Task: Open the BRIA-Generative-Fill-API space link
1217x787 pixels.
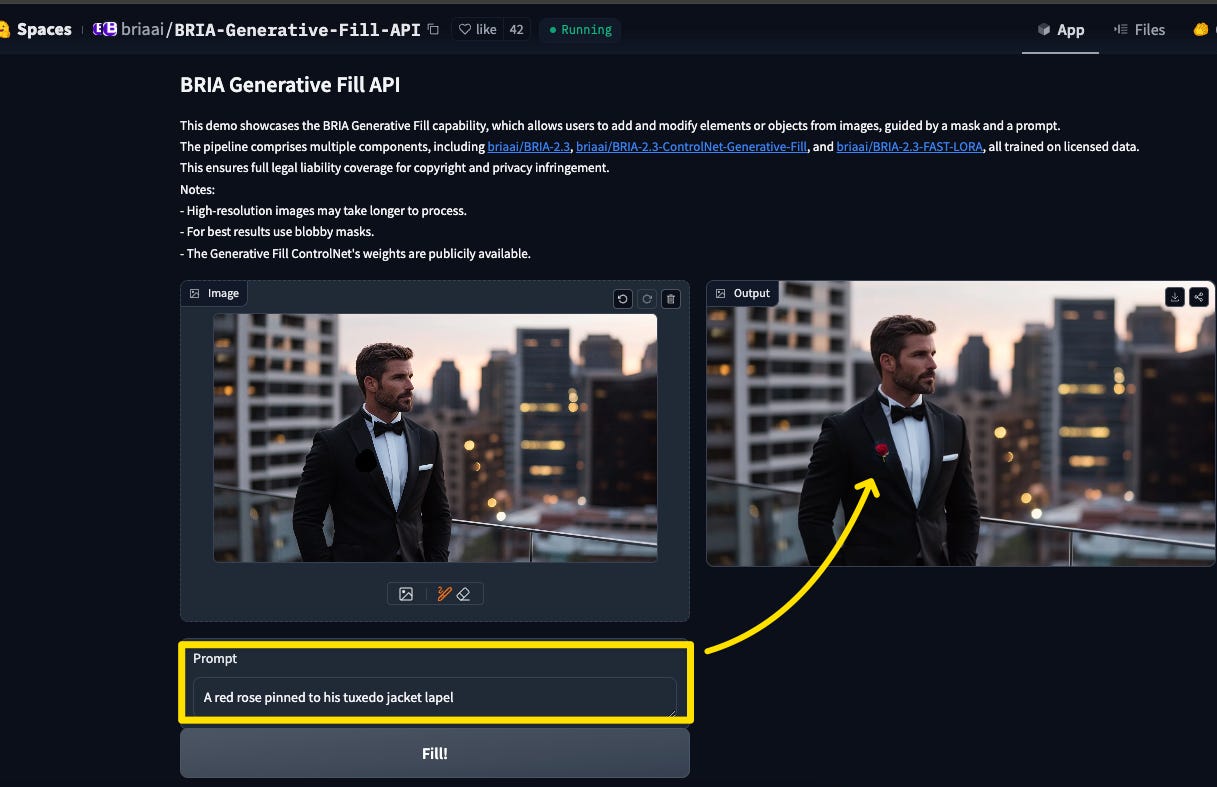Action: coord(298,30)
